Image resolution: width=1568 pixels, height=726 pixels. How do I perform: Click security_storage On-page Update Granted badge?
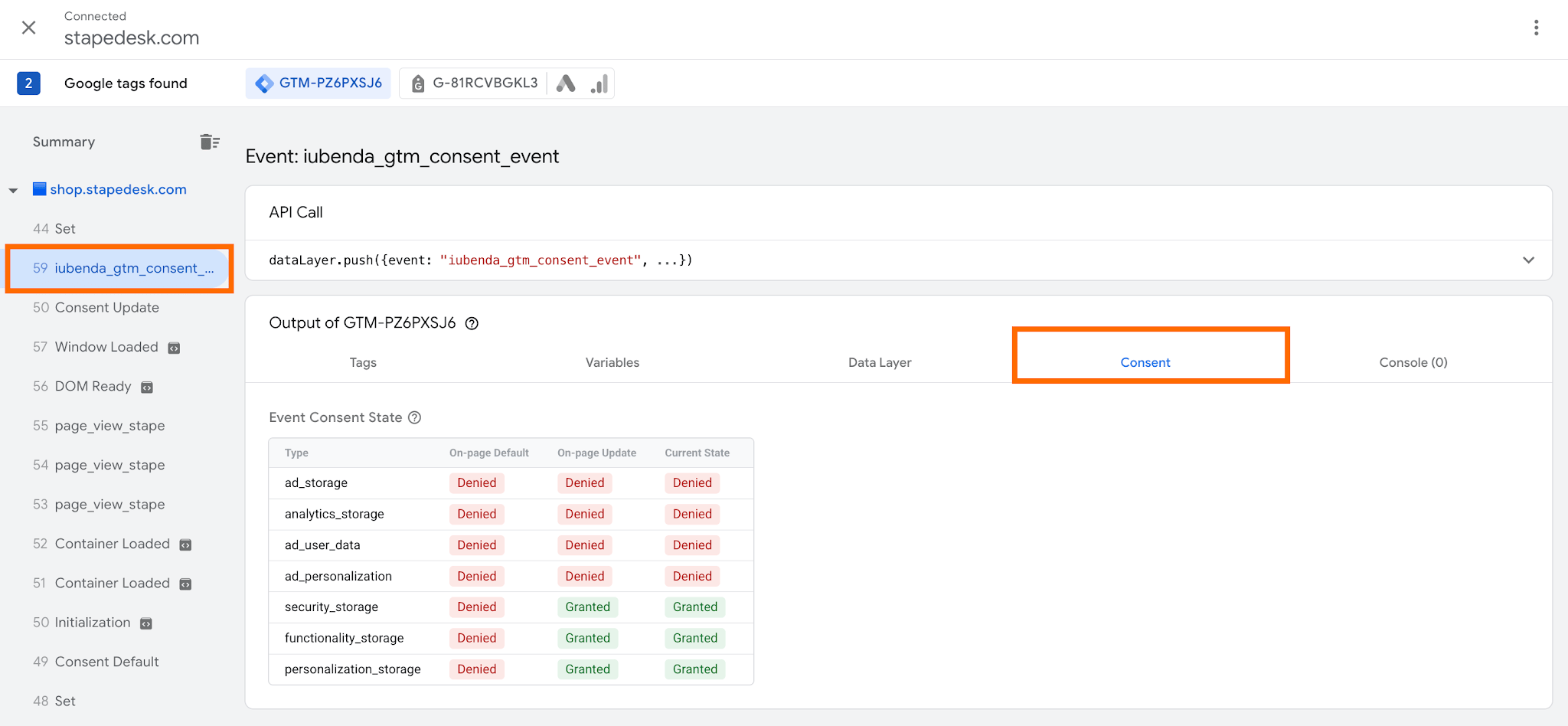pyautogui.click(x=588, y=607)
